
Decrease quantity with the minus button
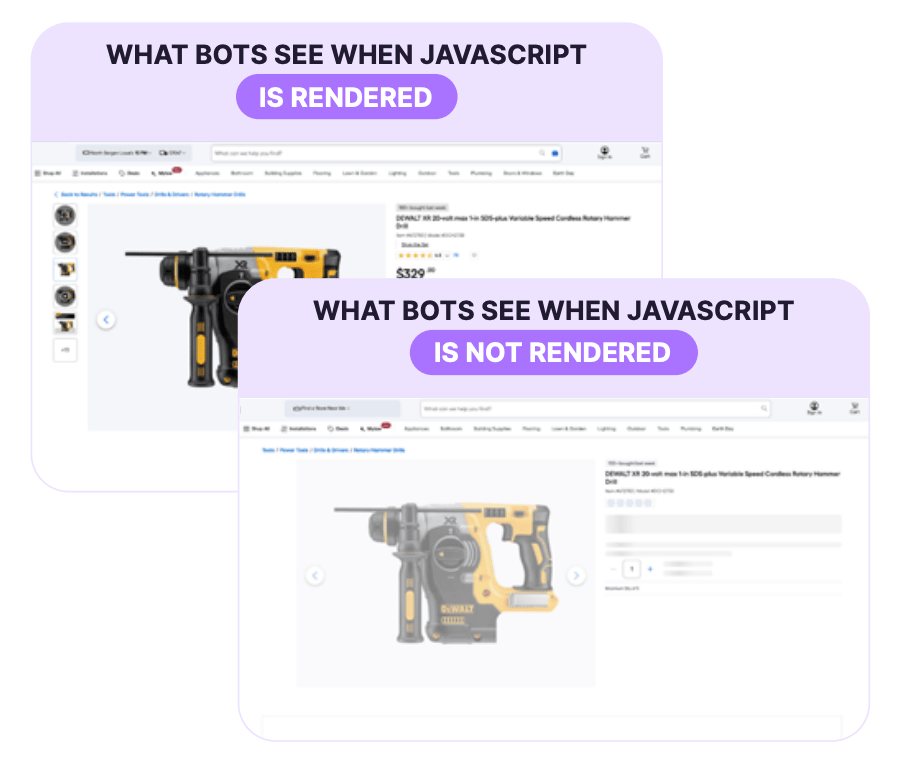click(x=613, y=569)
